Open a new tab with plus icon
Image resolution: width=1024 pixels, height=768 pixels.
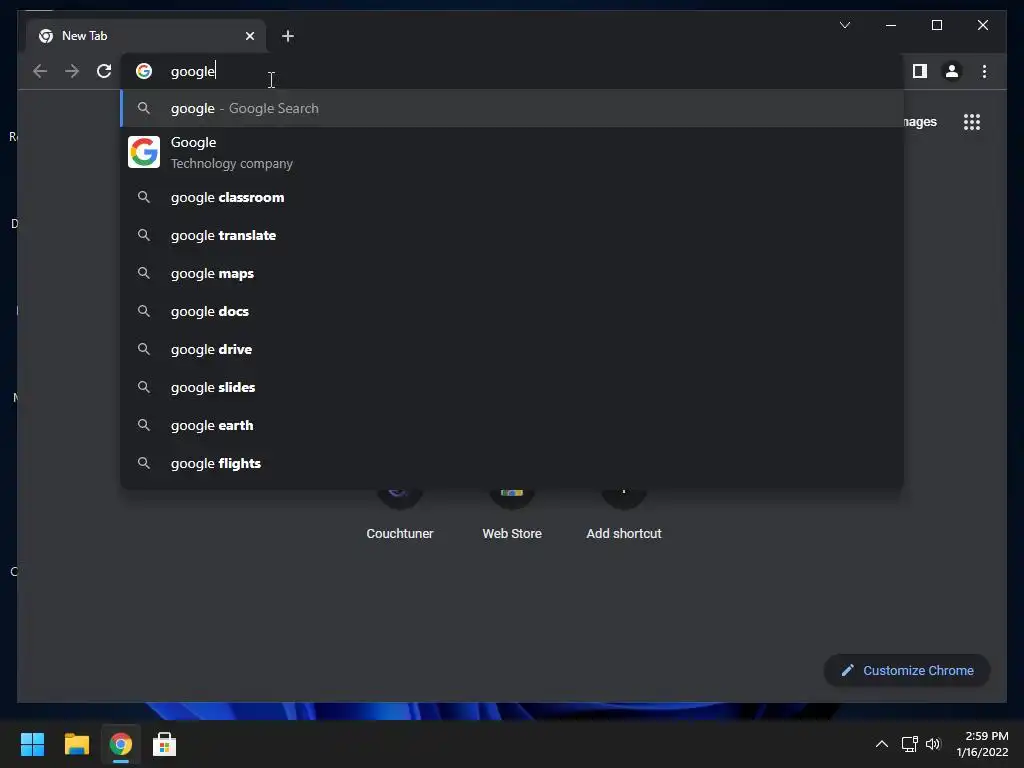(288, 36)
